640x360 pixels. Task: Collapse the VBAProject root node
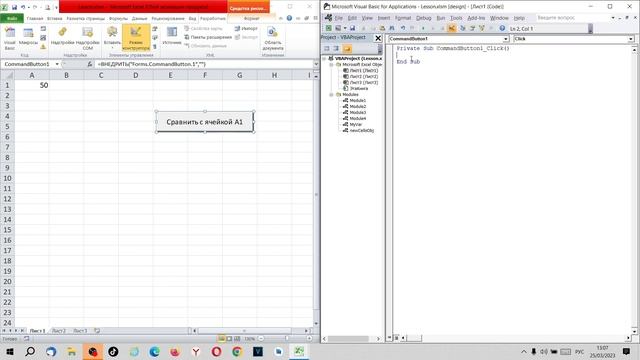324,58
